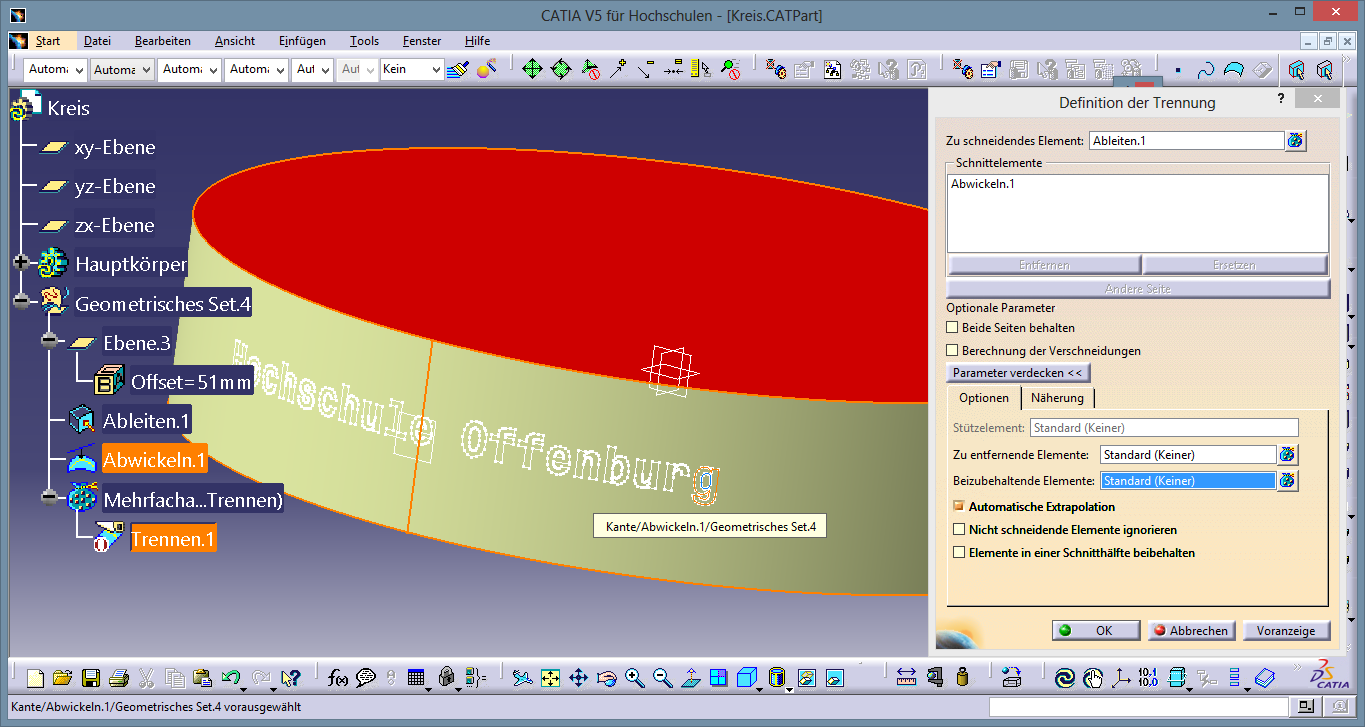Image resolution: width=1365 pixels, height=727 pixels.
Task: Select Trennen.1 in the specification tree
Action: 172,539
